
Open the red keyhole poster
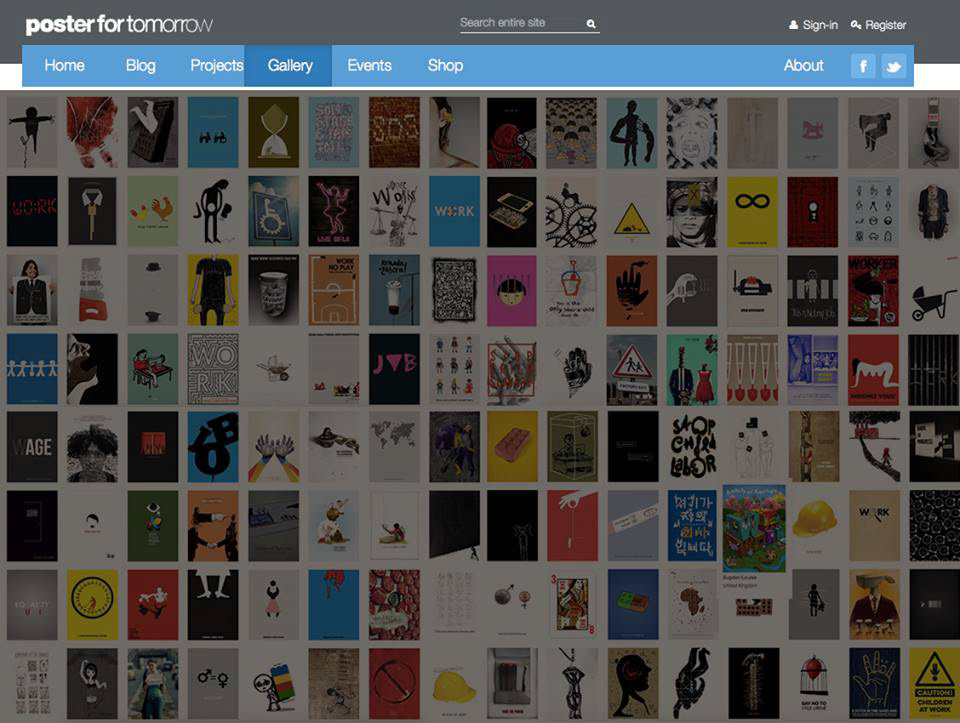(812, 211)
